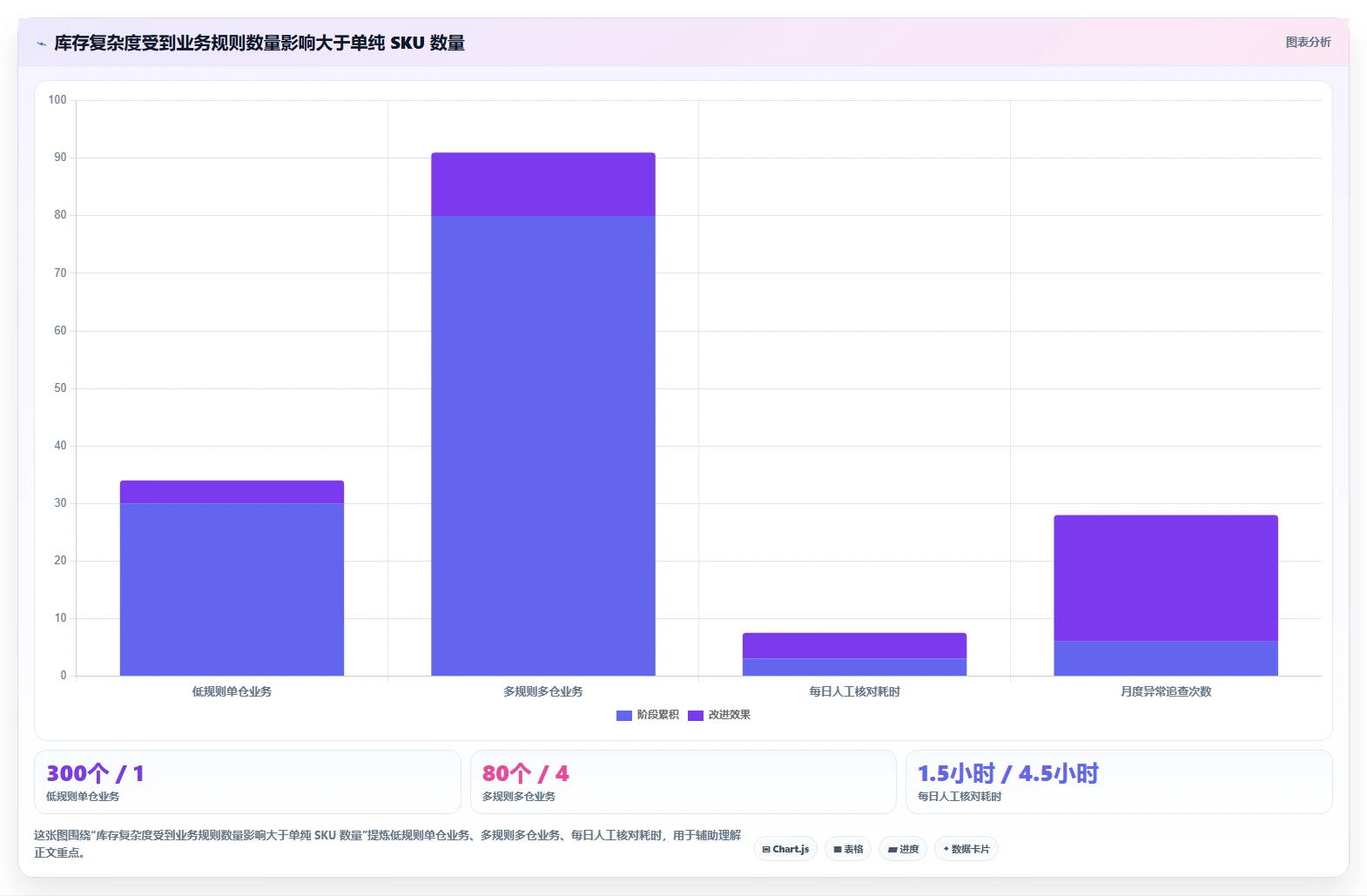Click the 低规则单仓业务 caption in the first stat card
The image size is (1367, 896).
(83, 797)
